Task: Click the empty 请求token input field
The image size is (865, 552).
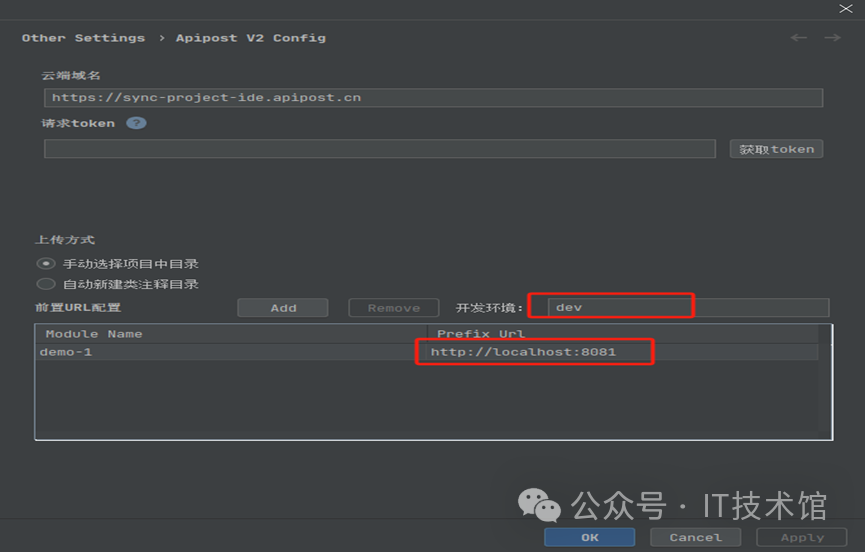Action: (x=380, y=149)
